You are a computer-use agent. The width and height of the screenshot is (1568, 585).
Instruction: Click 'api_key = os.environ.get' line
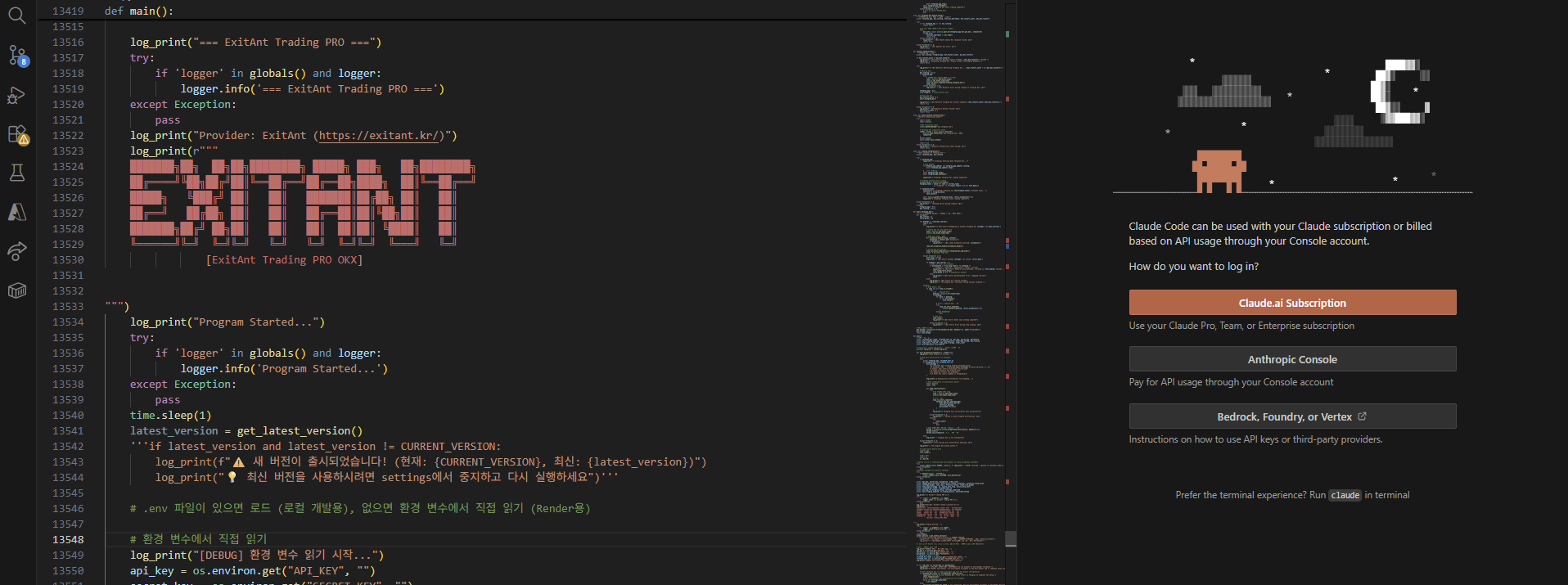pyautogui.click(x=252, y=571)
